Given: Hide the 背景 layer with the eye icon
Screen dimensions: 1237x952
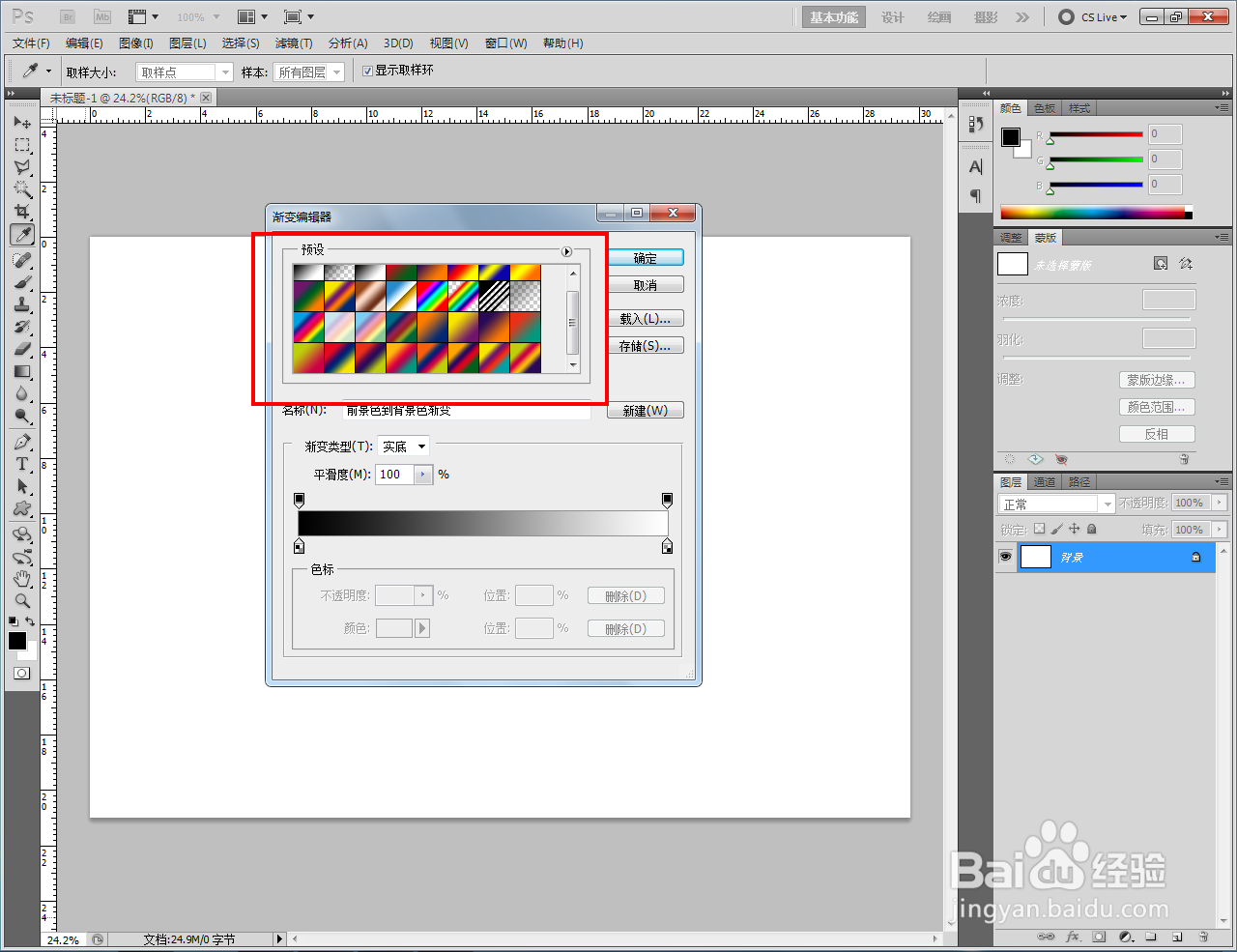Looking at the screenshot, I should point(1005,557).
